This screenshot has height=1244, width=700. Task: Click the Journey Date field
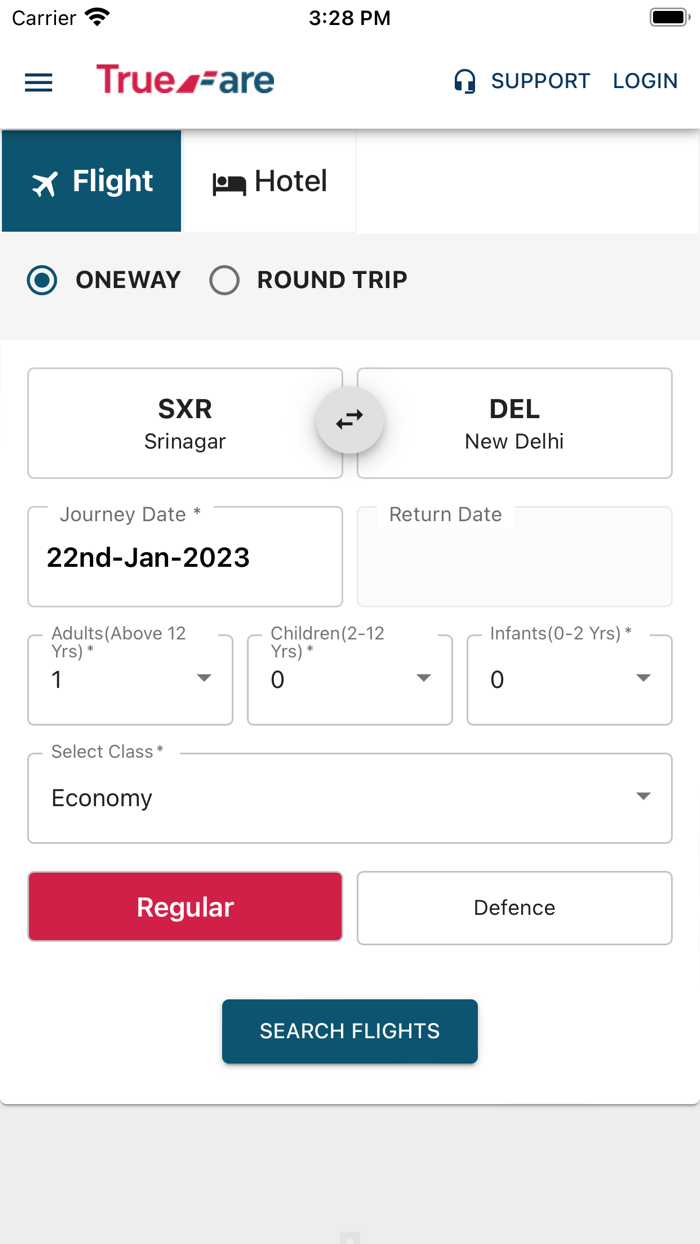pos(184,557)
